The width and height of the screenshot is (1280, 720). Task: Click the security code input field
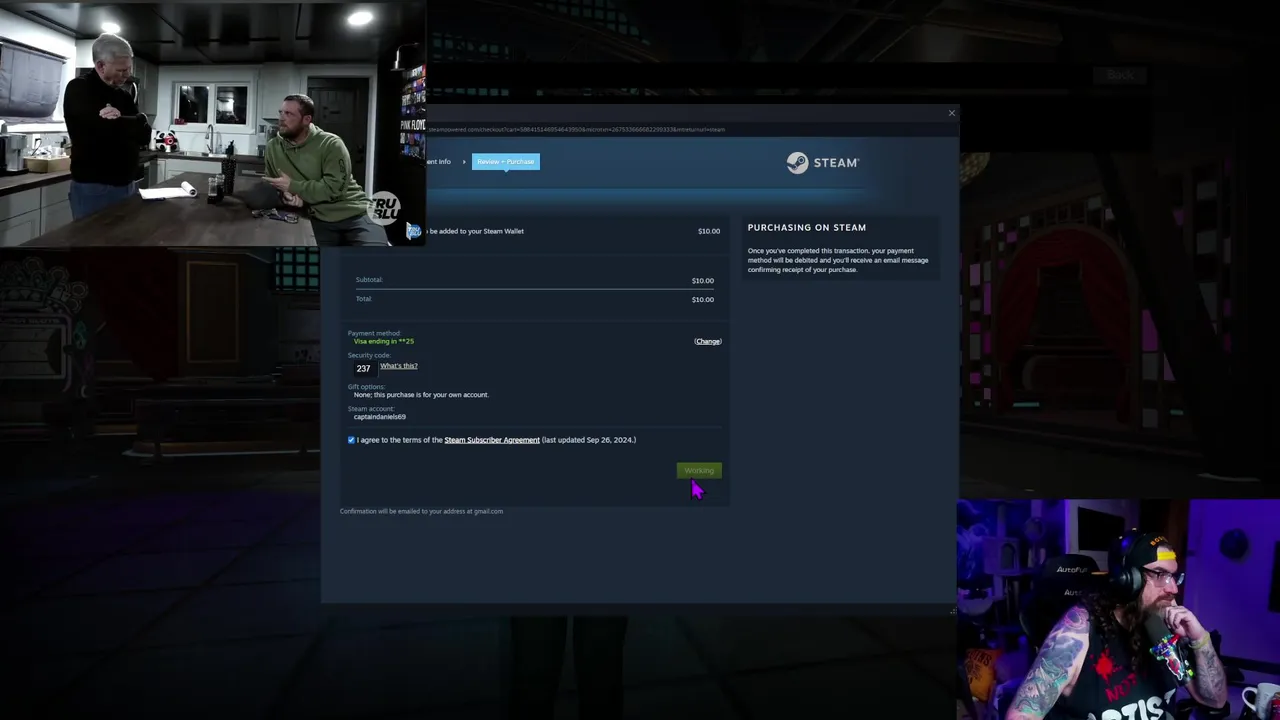pos(363,368)
